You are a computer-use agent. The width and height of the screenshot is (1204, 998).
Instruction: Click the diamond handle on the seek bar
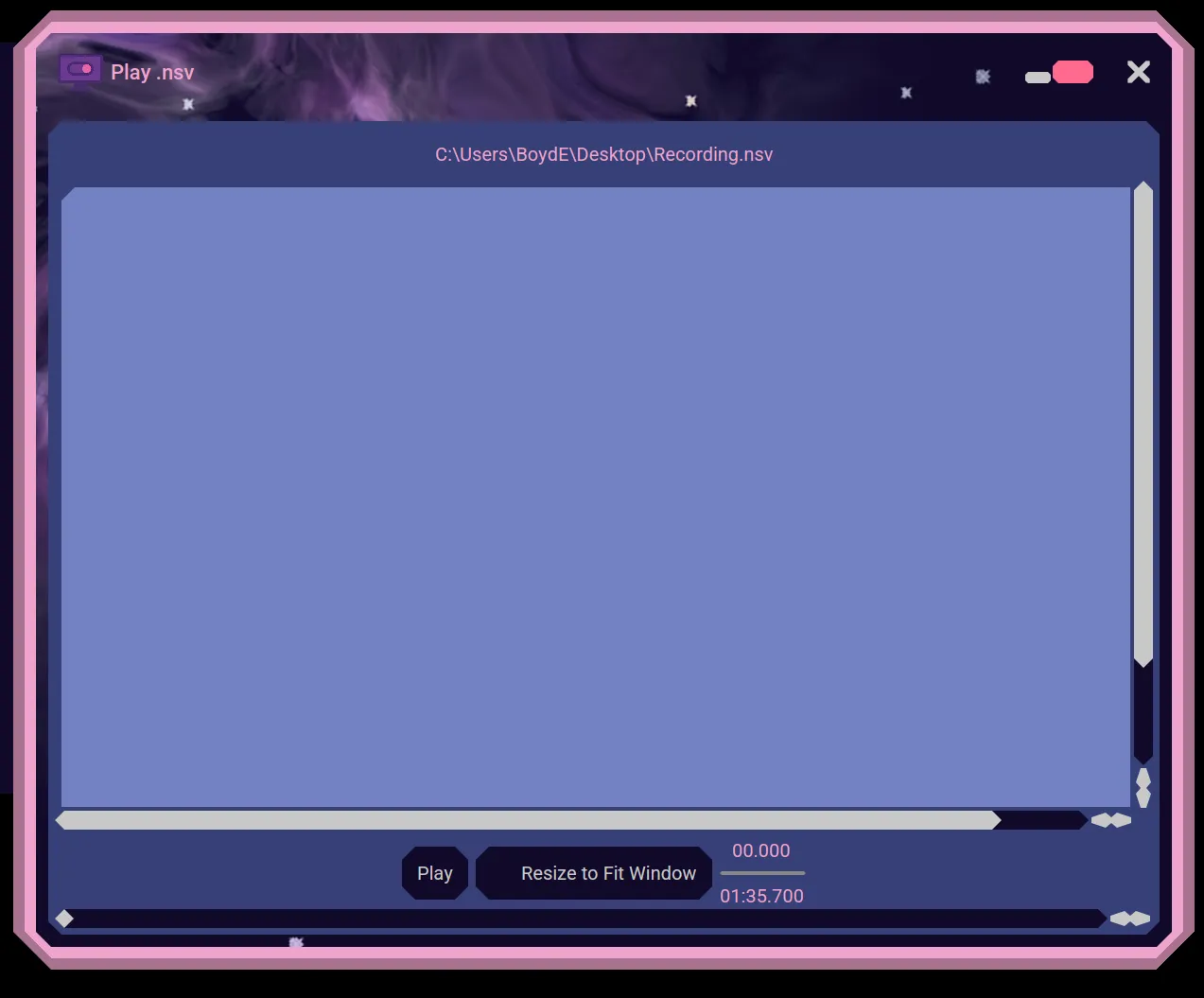click(64, 919)
